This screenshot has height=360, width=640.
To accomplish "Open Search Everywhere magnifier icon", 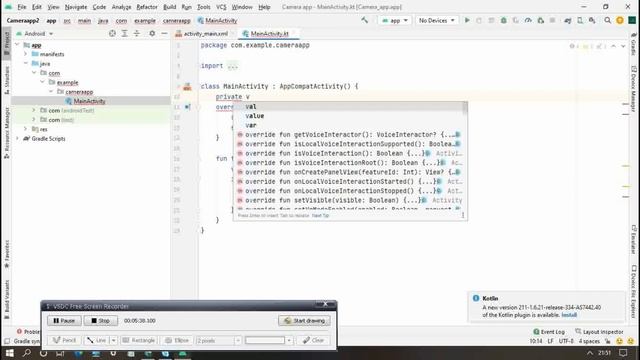I will pos(607,20).
